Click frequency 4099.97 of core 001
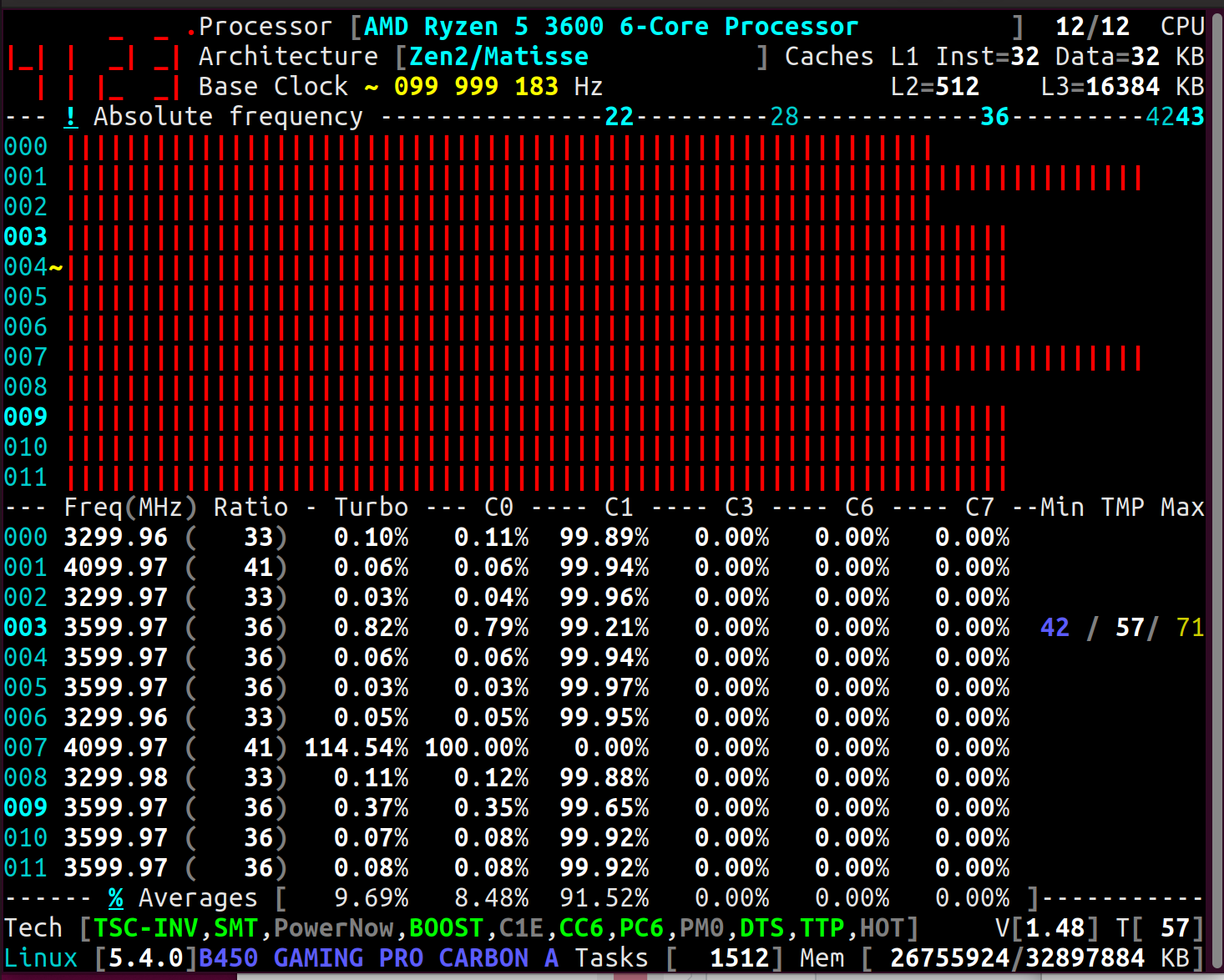Viewport: 1224px width, 980px height. tap(116, 568)
